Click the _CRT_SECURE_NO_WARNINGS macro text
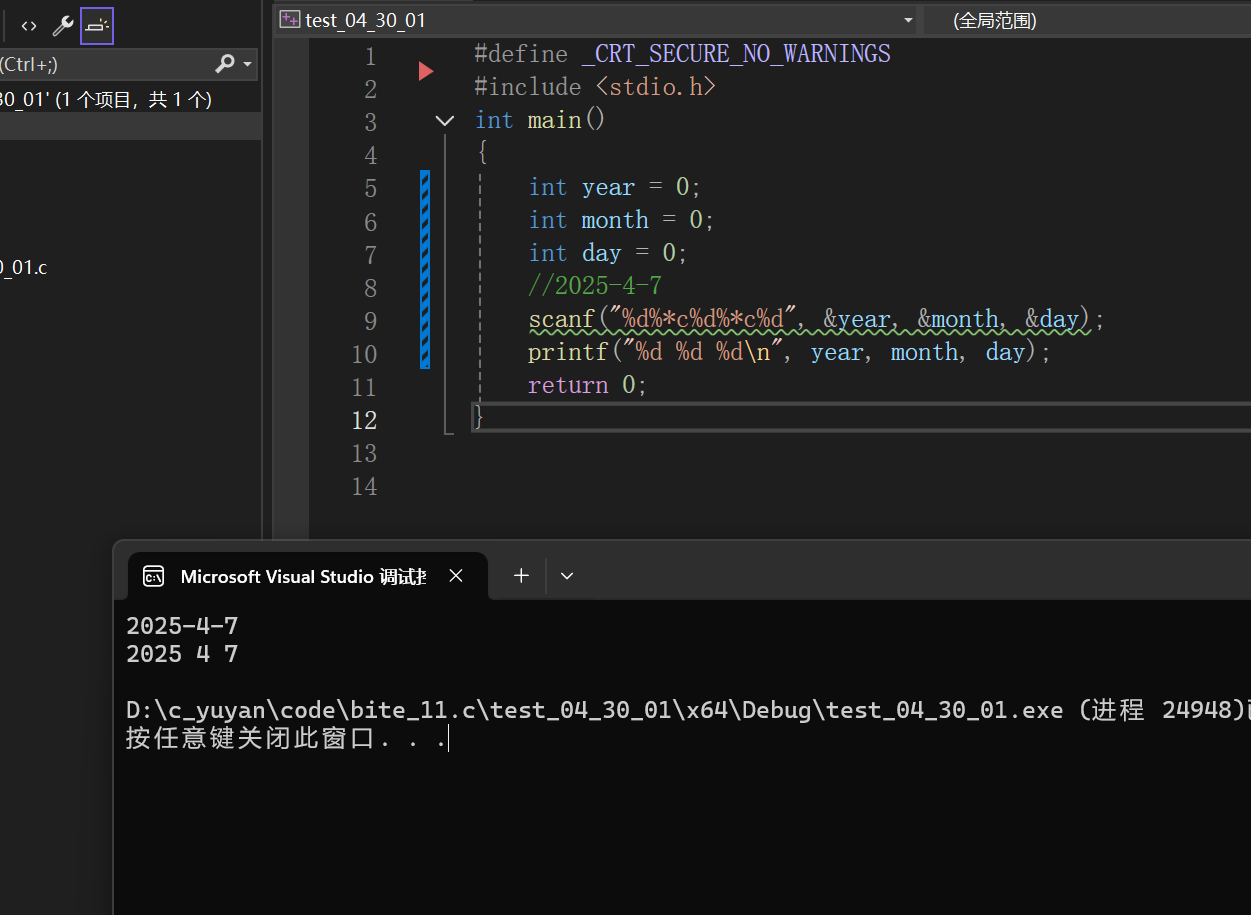The width and height of the screenshot is (1251, 915). 736,54
